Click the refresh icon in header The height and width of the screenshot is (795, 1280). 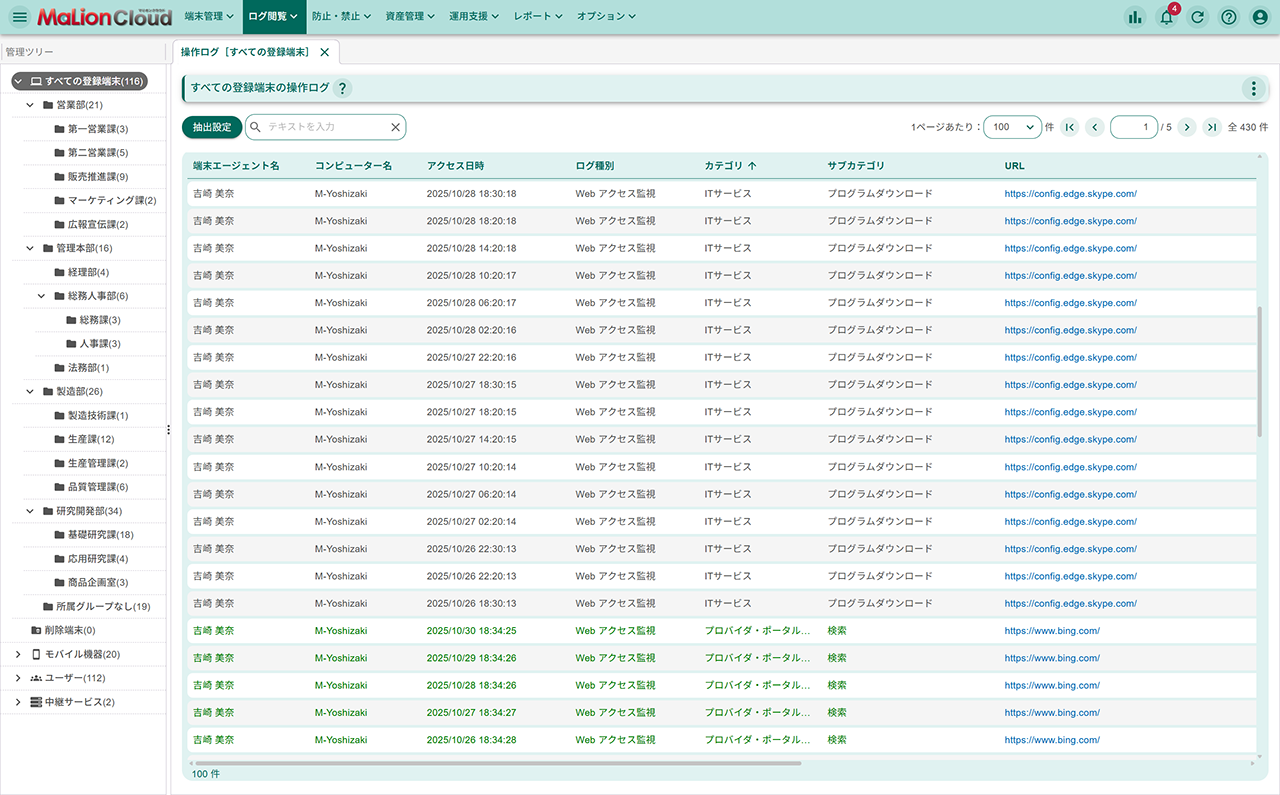coord(1197,17)
